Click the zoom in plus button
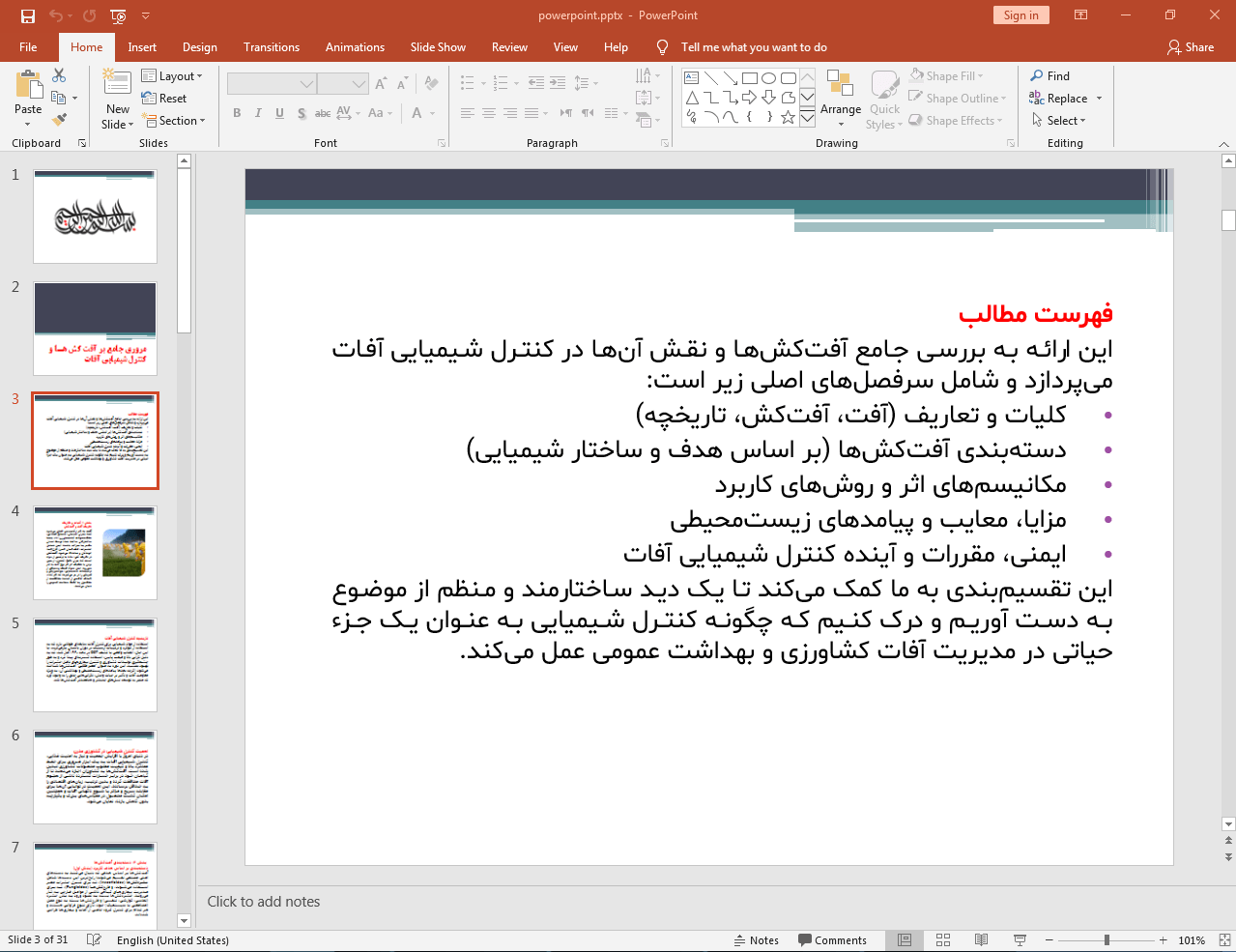Image resolution: width=1236 pixels, height=952 pixels. pos(1164,940)
